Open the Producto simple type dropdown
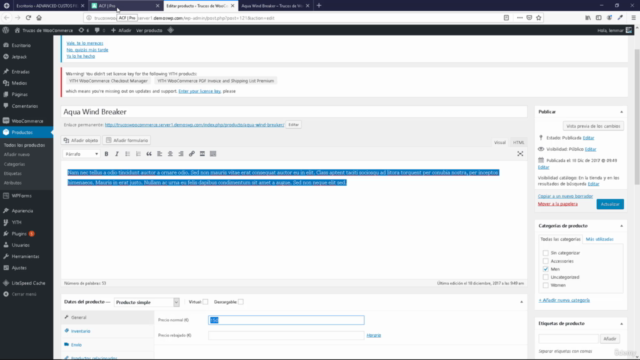This screenshot has width=640, height=360. pyautogui.click(x=147, y=302)
